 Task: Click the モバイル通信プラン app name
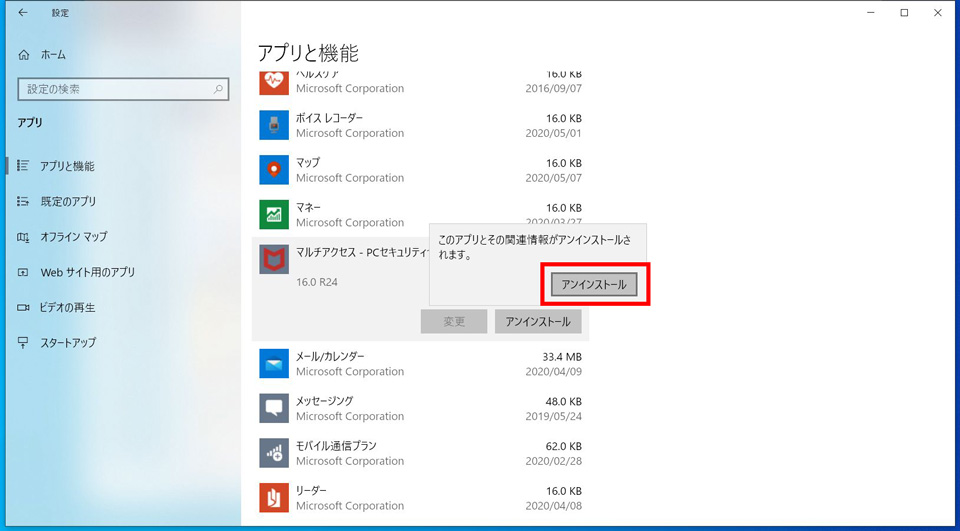pyautogui.click(x=336, y=446)
